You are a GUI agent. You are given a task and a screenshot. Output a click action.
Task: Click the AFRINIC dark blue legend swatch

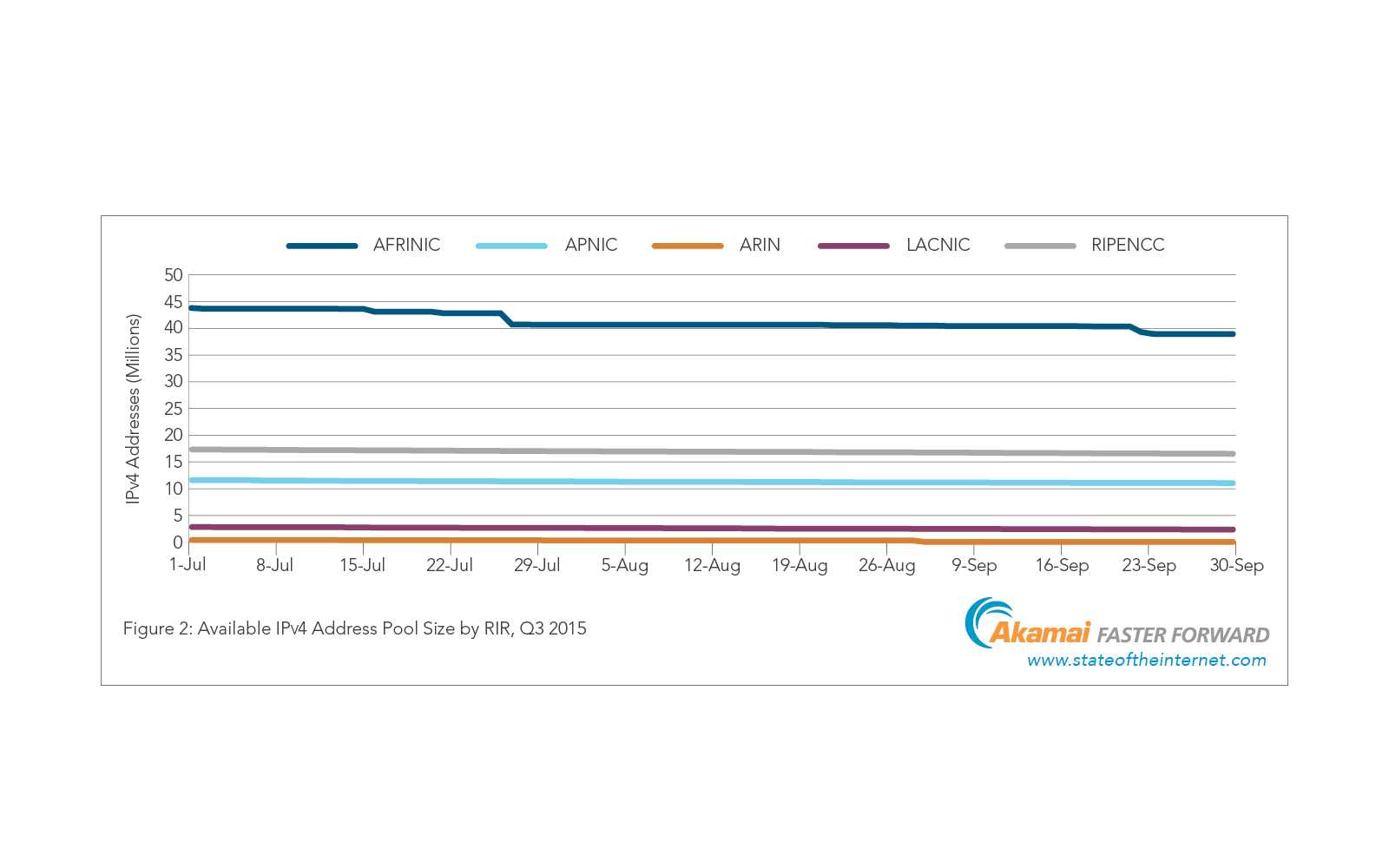[x=322, y=246]
